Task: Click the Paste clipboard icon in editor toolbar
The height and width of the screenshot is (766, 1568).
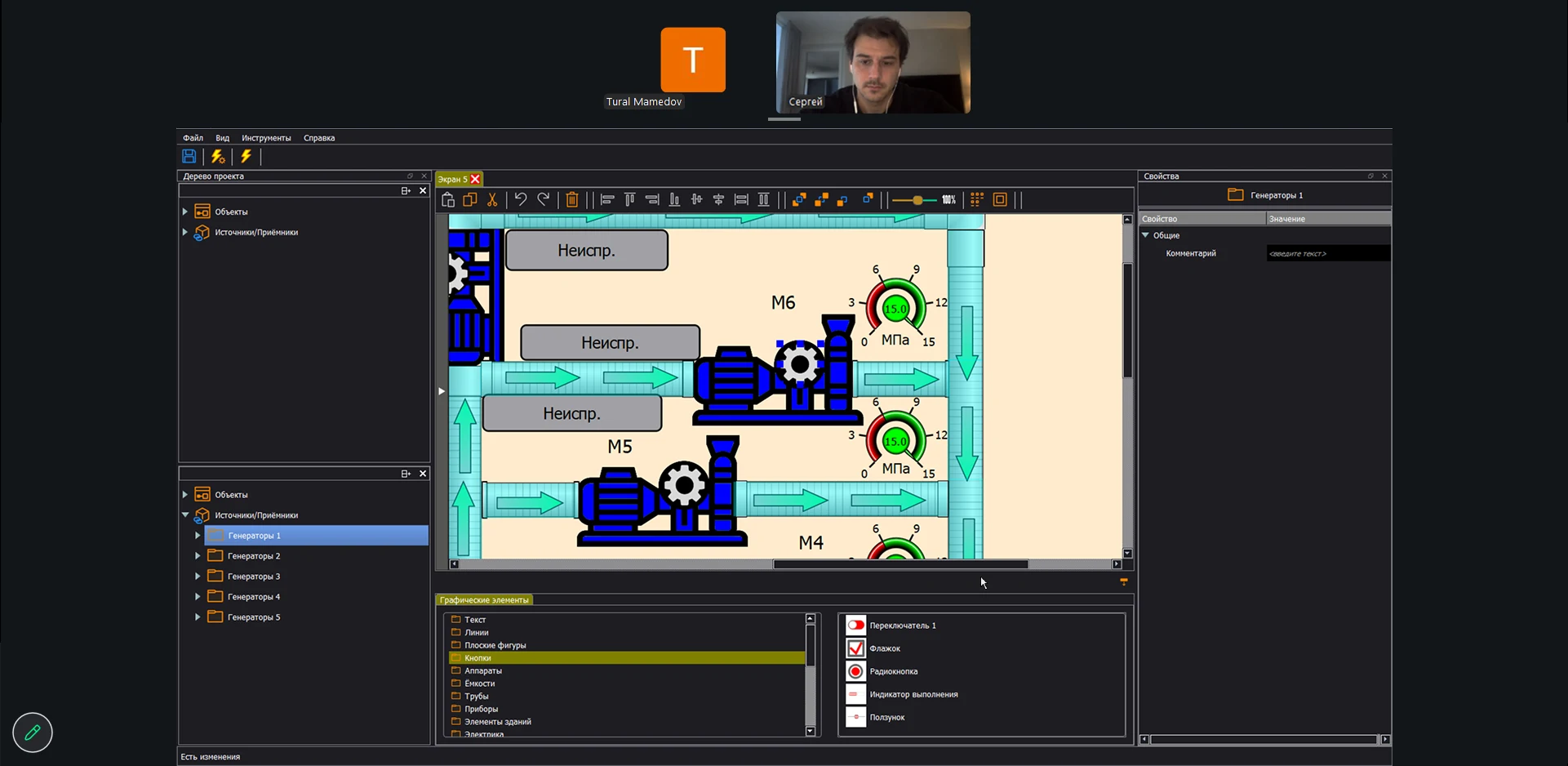Action: click(448, 199)
